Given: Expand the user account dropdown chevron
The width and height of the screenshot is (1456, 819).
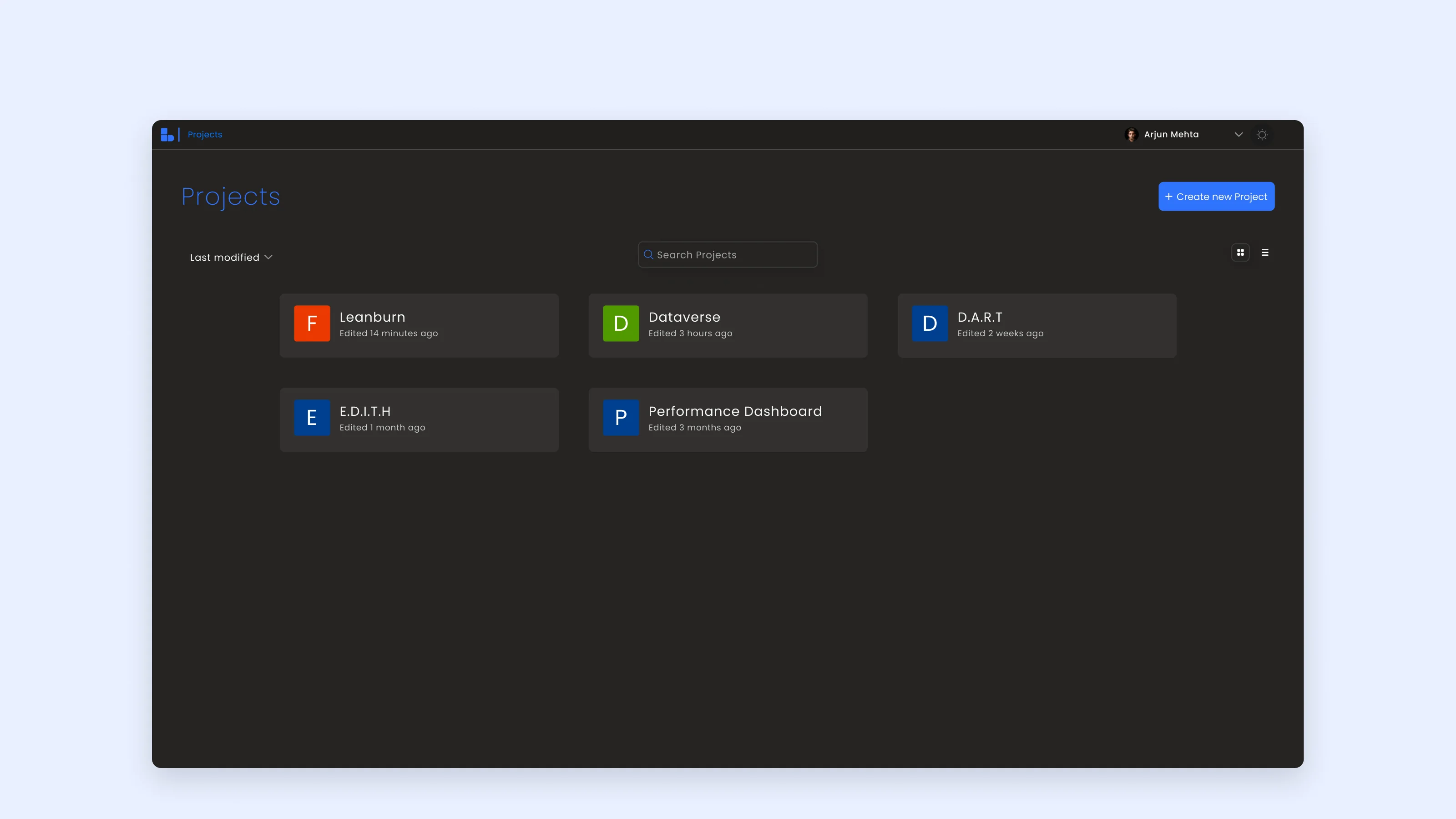Looking at the screenshot, I should (x=1239, y=135).
